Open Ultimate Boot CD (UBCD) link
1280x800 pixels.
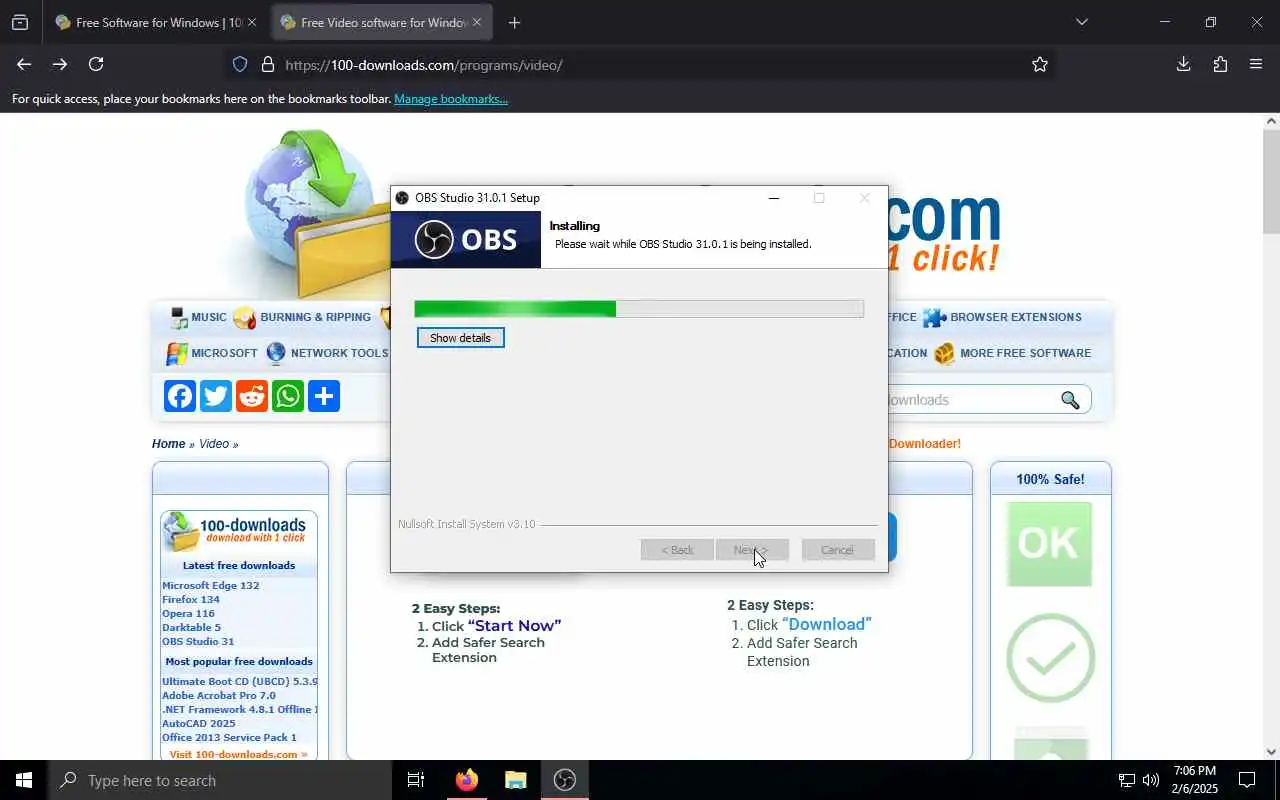point(240,682)
